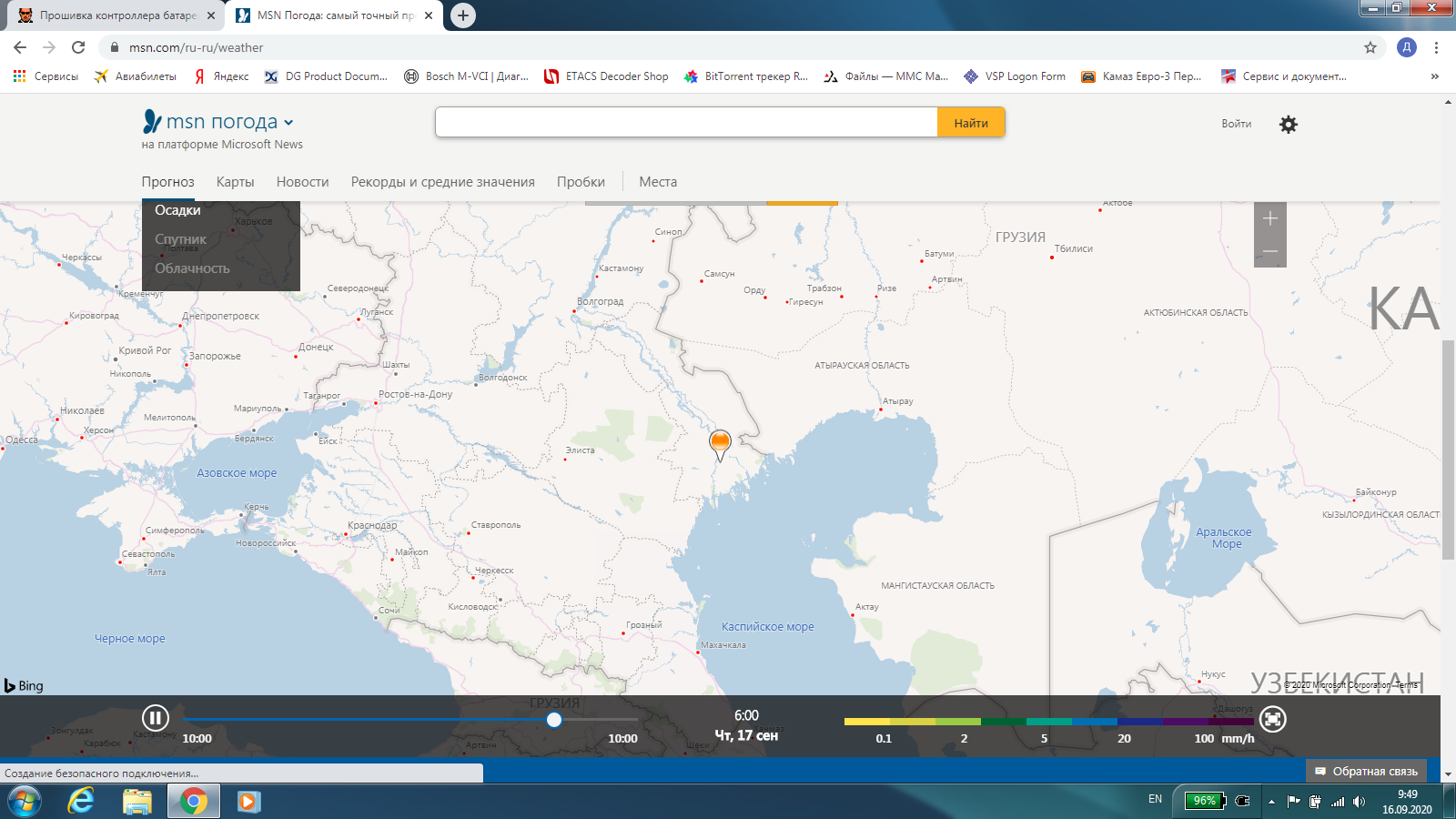Click the 96% battery indicator
Viewport: 1456px width, 819px height.
click(1205, 801)
